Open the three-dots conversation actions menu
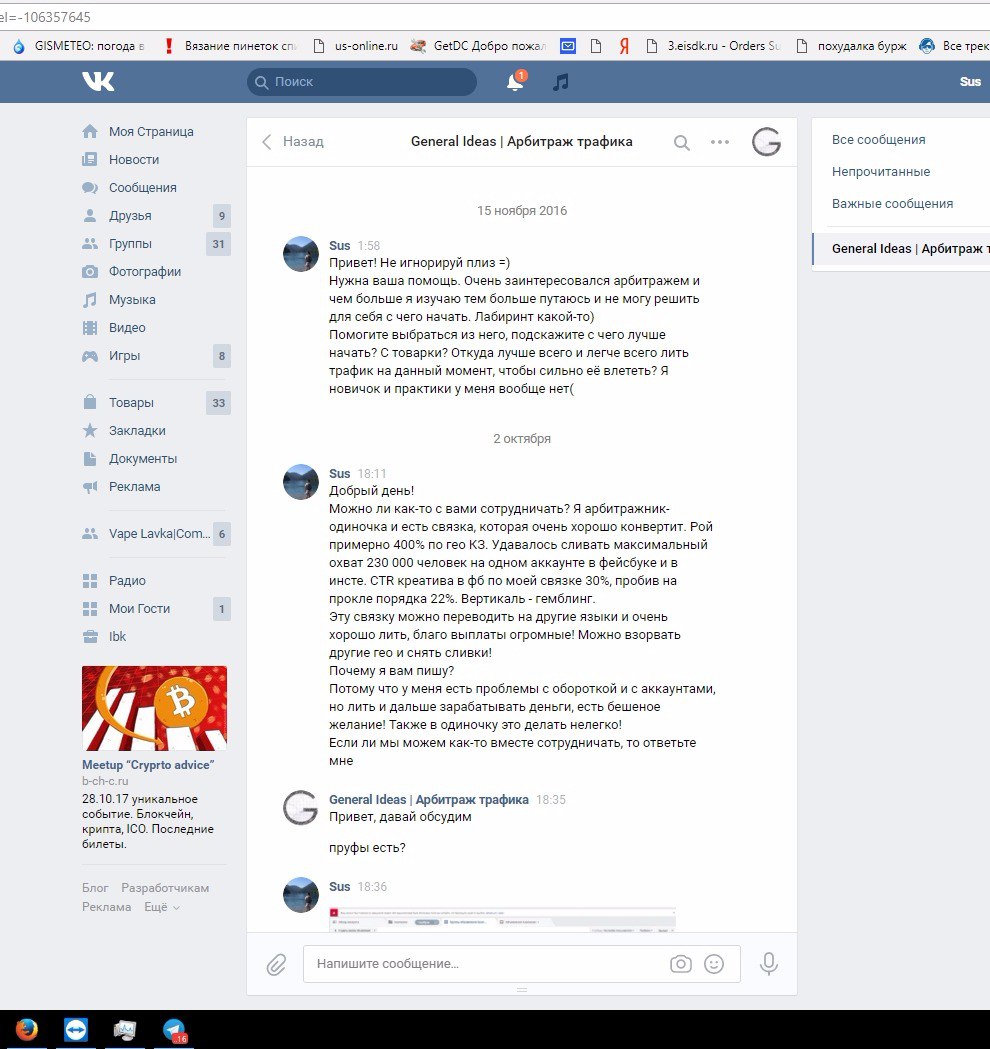 [720, 142]
